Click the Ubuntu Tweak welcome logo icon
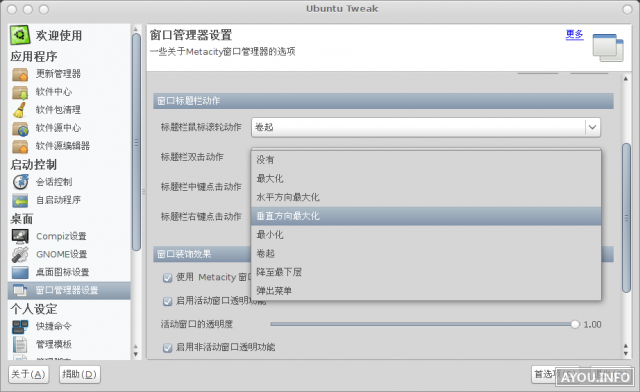This screenshot has width=640, height=392. tap(20, 35)
